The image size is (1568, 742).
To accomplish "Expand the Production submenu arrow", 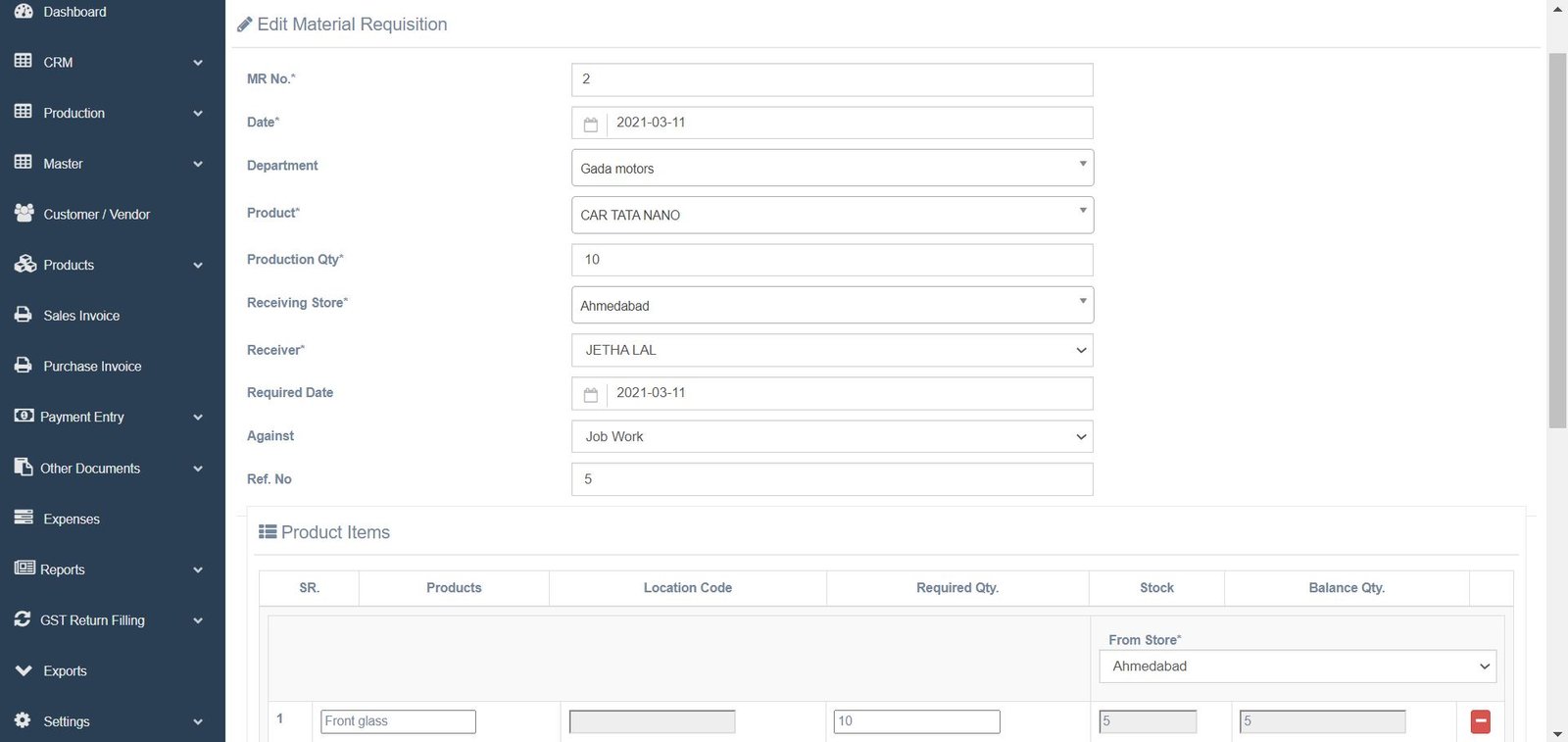I will (x=198, y=114).
